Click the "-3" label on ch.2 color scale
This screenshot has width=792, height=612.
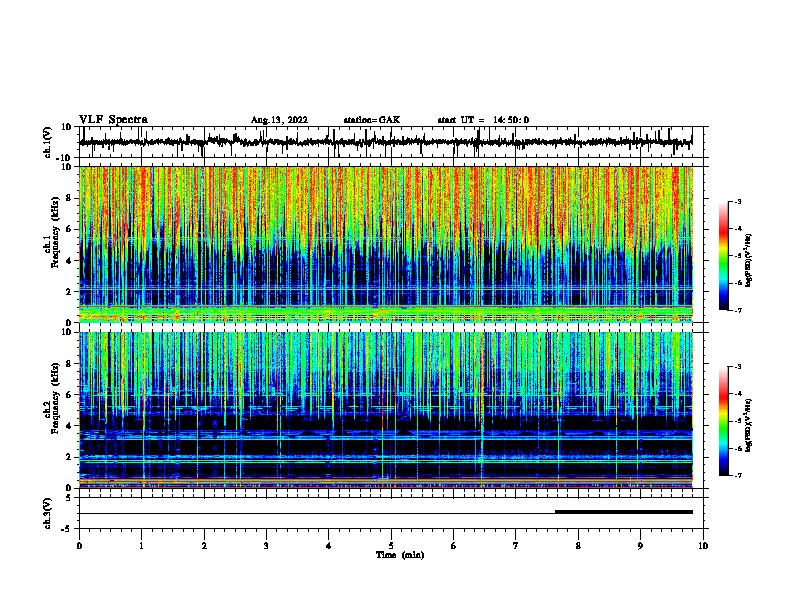(x=738, y=367)
